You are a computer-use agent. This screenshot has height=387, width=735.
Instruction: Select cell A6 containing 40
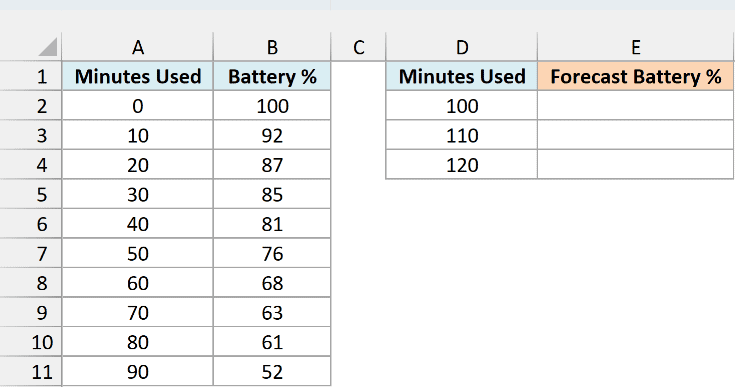coord(137,223)
